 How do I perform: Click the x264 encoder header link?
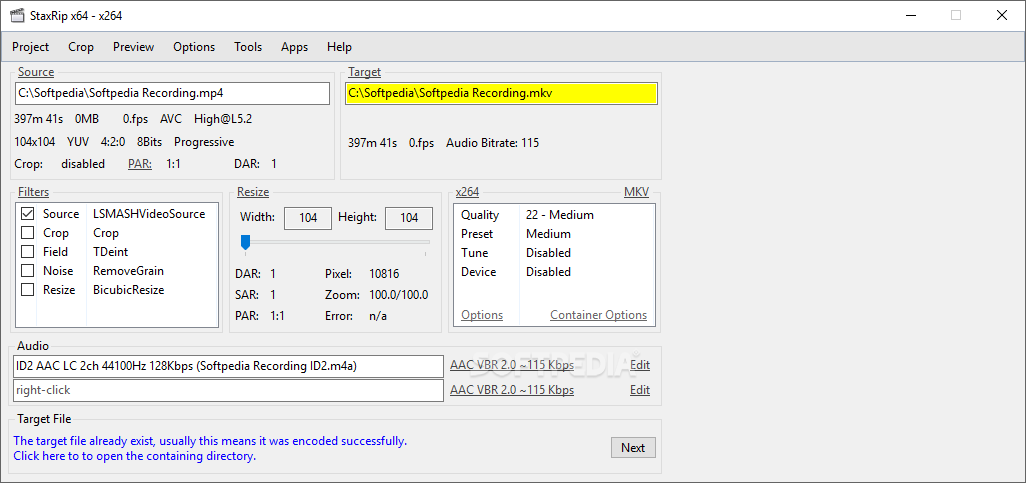[x=467, y=192]
